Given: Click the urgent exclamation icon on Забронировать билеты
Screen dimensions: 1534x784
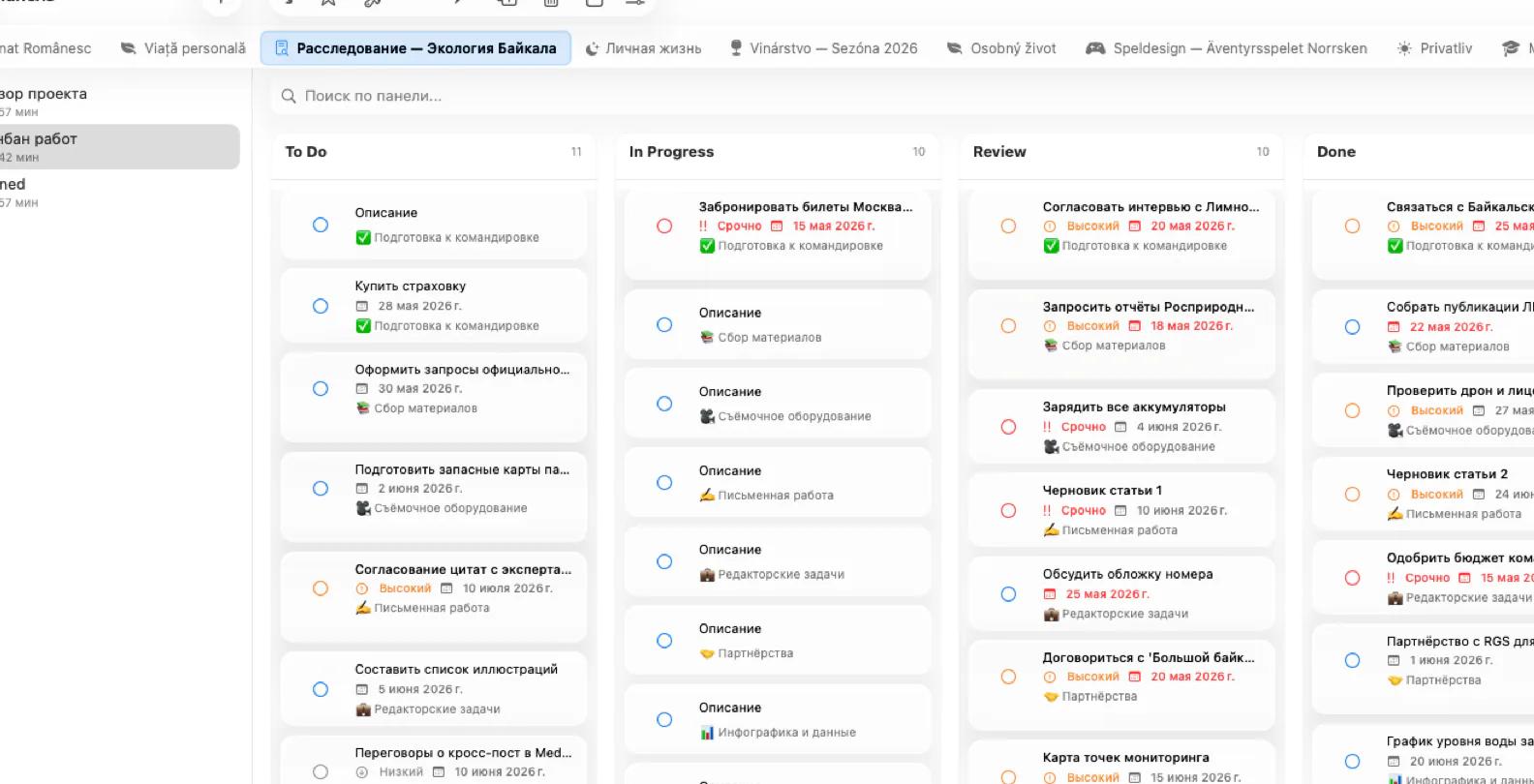Looking at the screenshot, I should pos(704,226).
